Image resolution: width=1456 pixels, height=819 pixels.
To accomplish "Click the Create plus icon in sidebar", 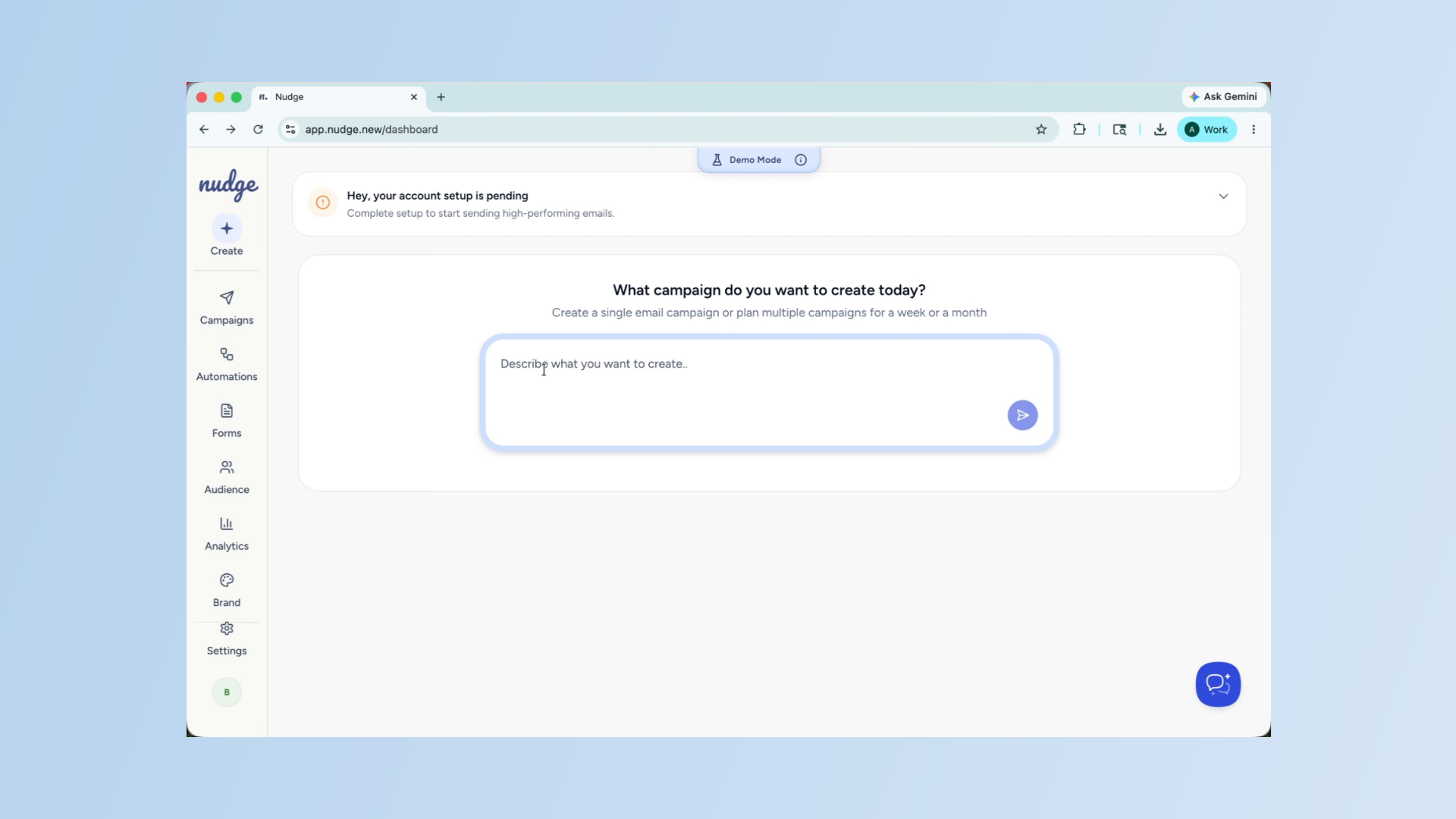I will tap(227, 228).
